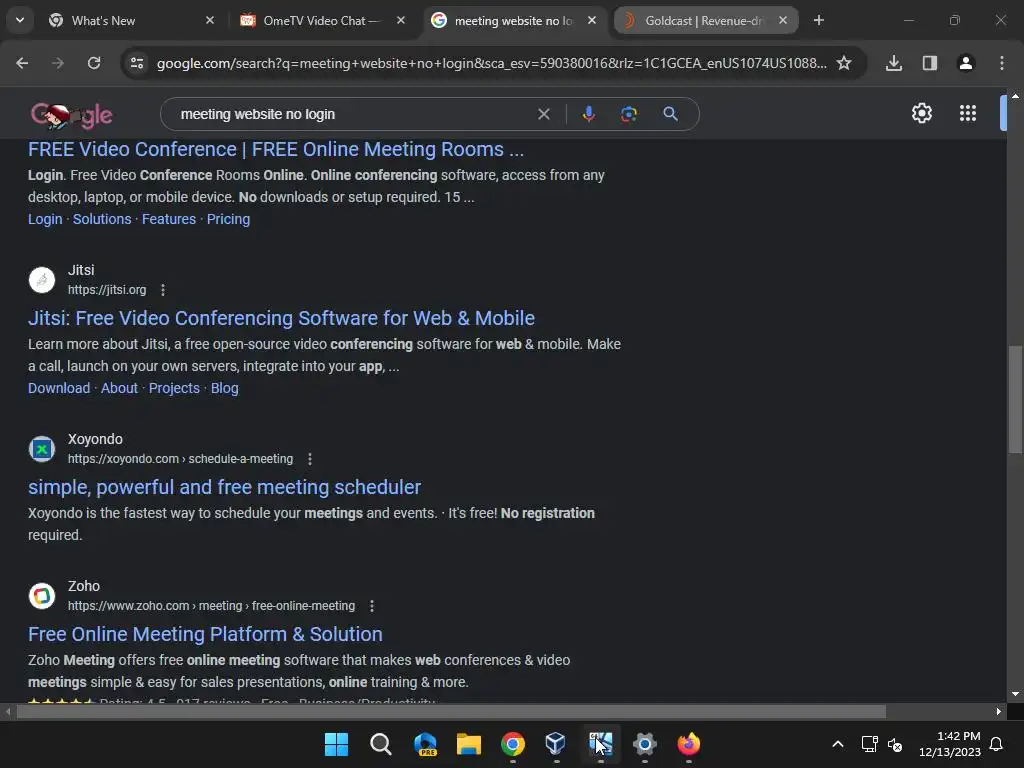Close the OmeTV Video Chat tab
The width and height of the screenshot is (1024, 768).
401,20
